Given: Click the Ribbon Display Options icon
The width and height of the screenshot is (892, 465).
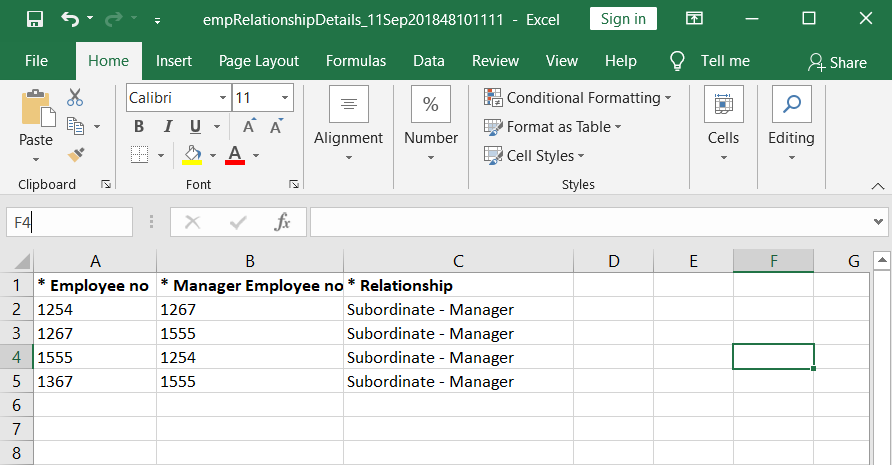Looking at the screenshot, I should [694, 19].
